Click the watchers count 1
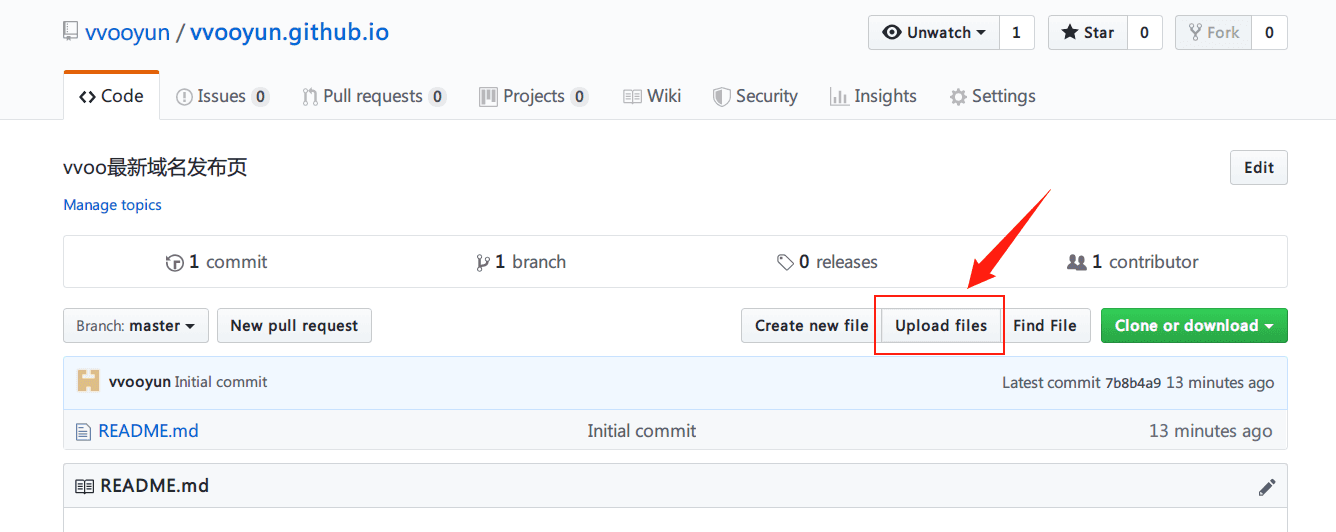The image size is (1336, 532). coord(1016,33)
